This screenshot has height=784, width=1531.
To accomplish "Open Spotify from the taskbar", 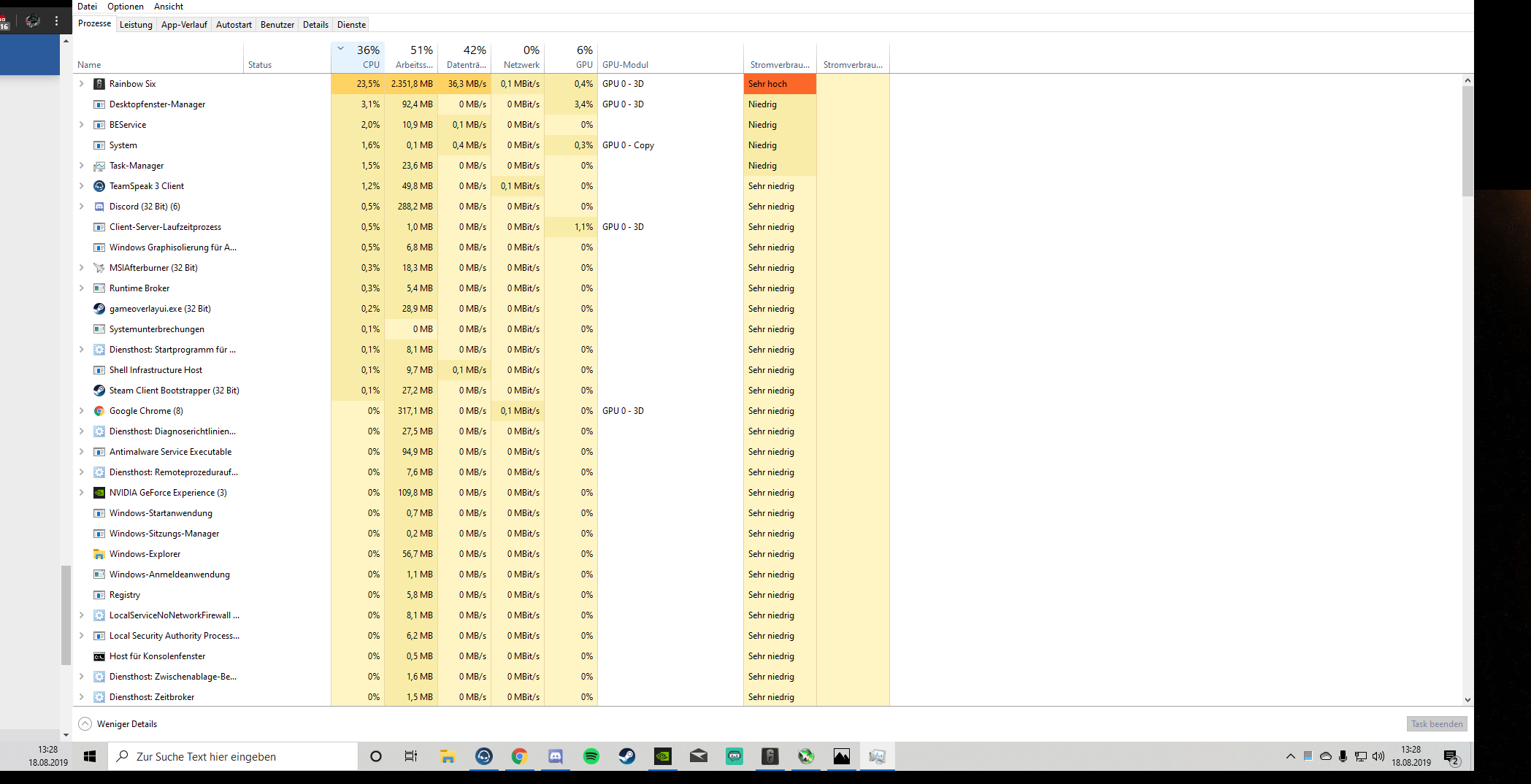I will [x=591, y=756].
